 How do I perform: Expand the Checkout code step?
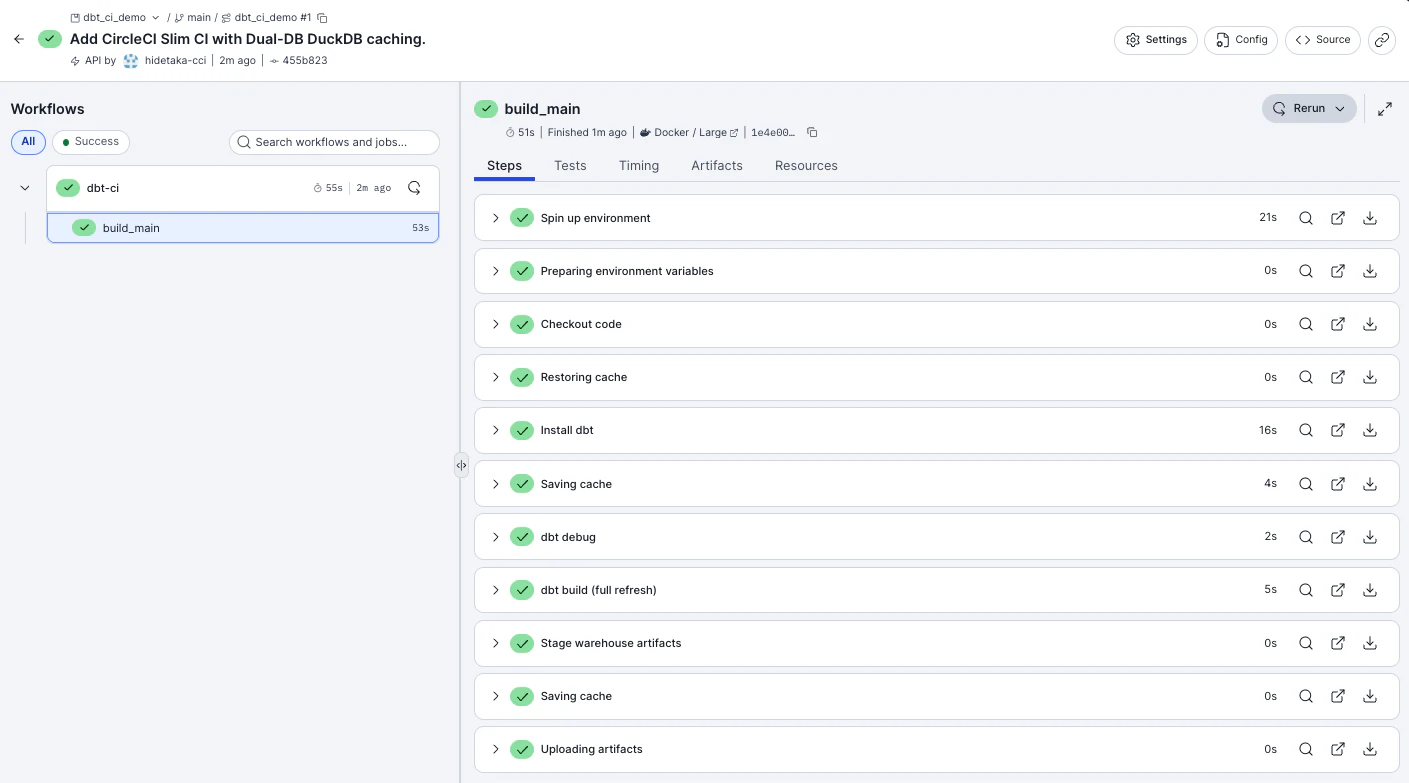495,324
